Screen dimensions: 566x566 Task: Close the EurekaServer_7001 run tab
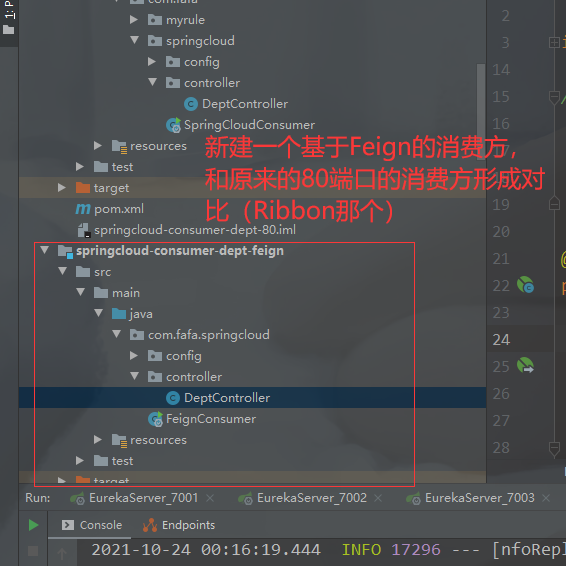[210, 498]
